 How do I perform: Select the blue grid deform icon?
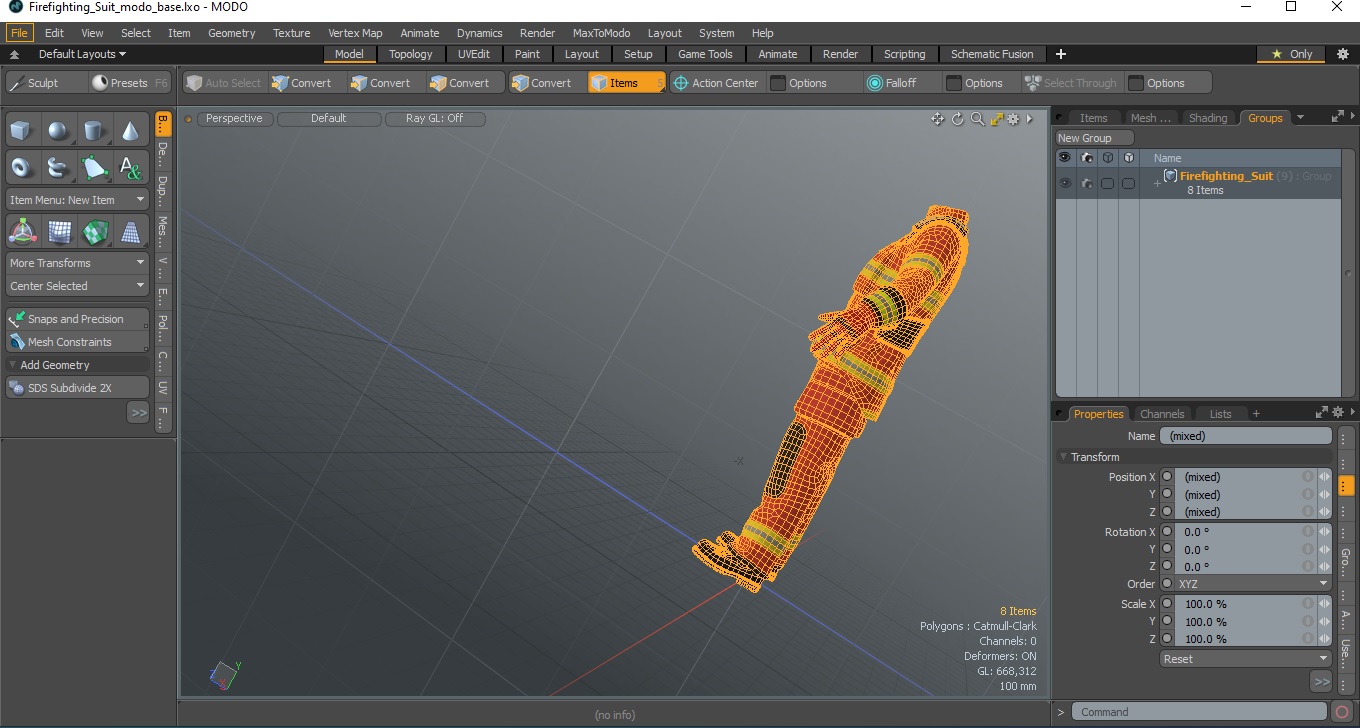tap(59, 232)
